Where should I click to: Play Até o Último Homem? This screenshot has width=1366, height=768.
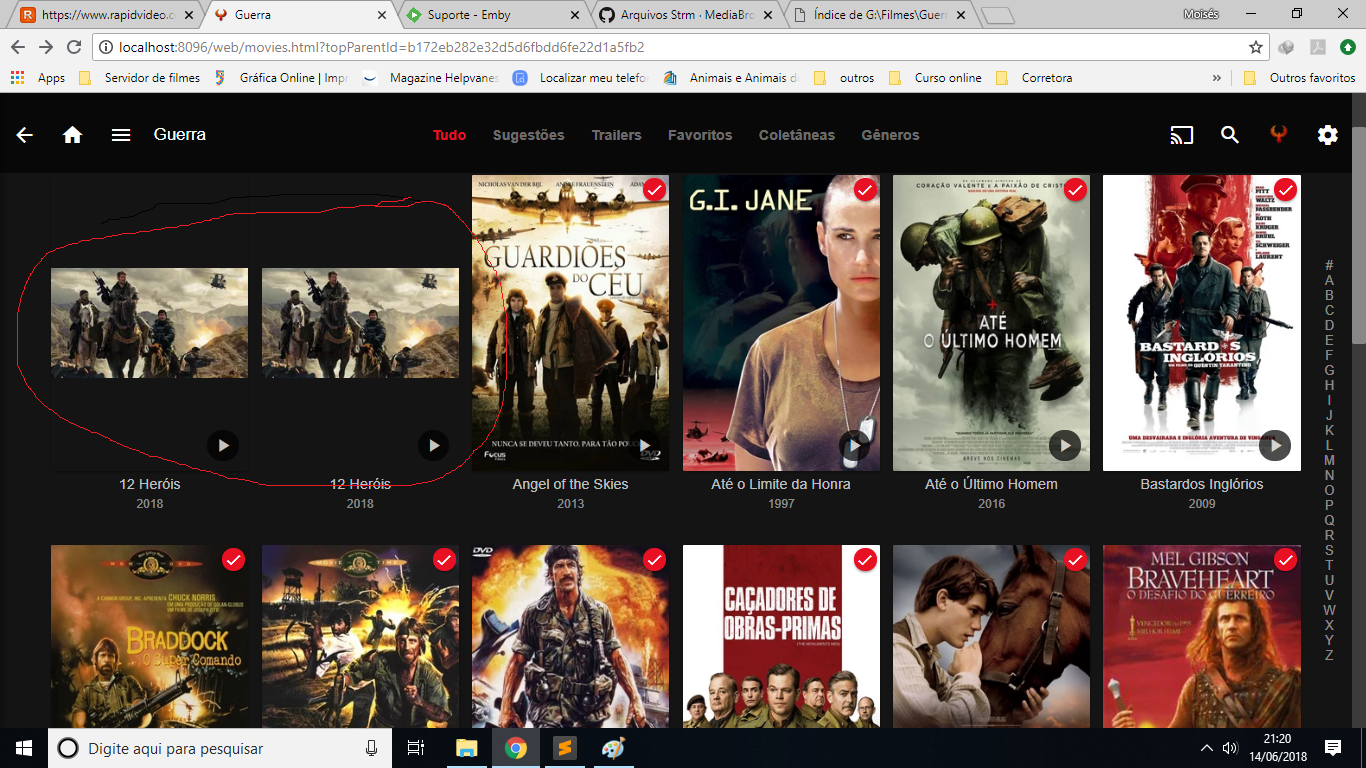[1065, 445]
